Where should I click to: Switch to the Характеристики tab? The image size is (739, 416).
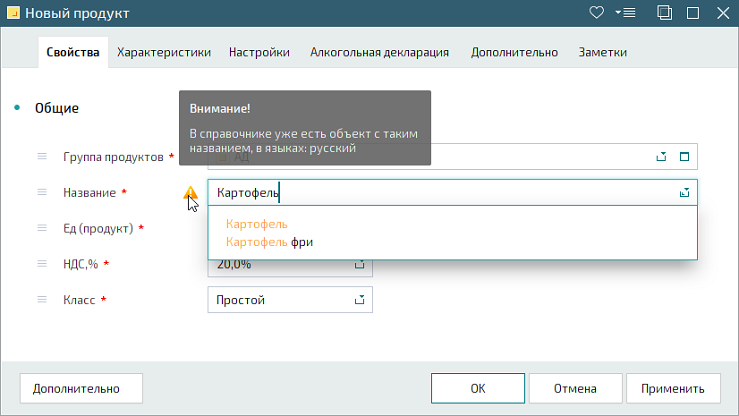tap(164, 52)
